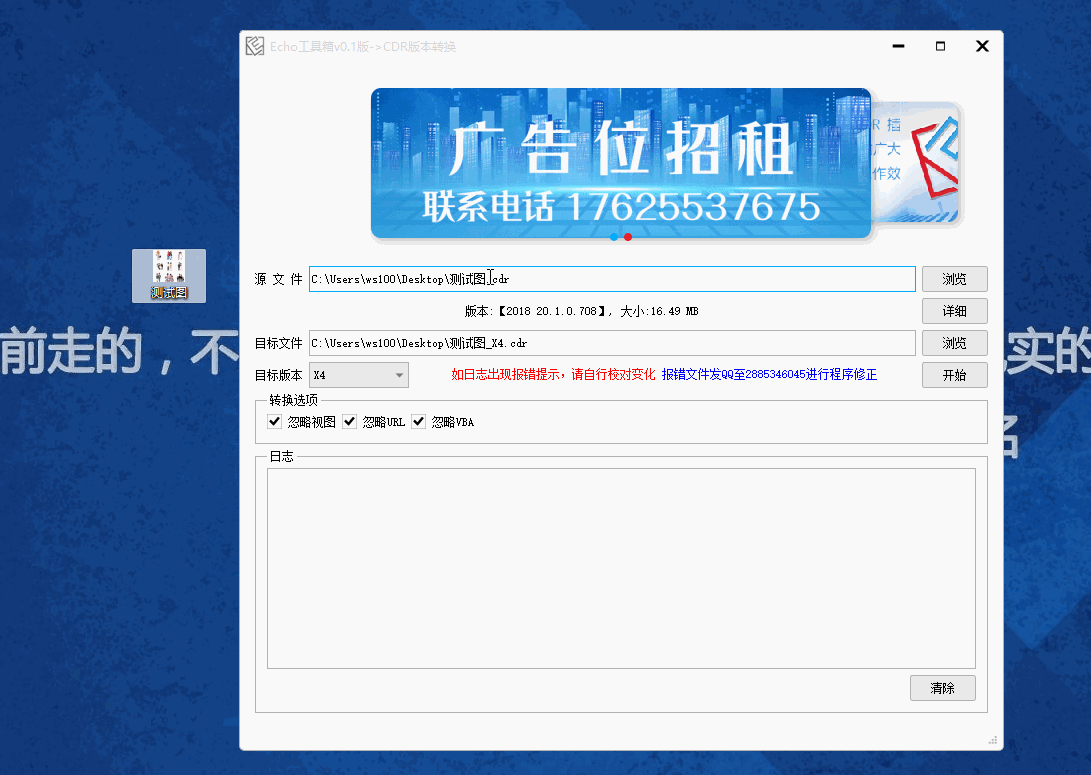Clear the log with 清除 button
The image size is (1091, 775).
pyautogui.click(x=942, y=688)
